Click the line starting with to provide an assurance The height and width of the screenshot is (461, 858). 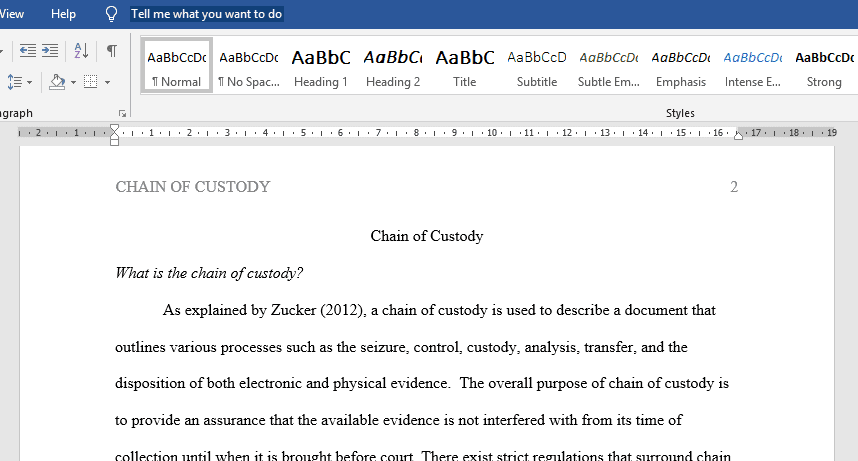pos(398,420)
